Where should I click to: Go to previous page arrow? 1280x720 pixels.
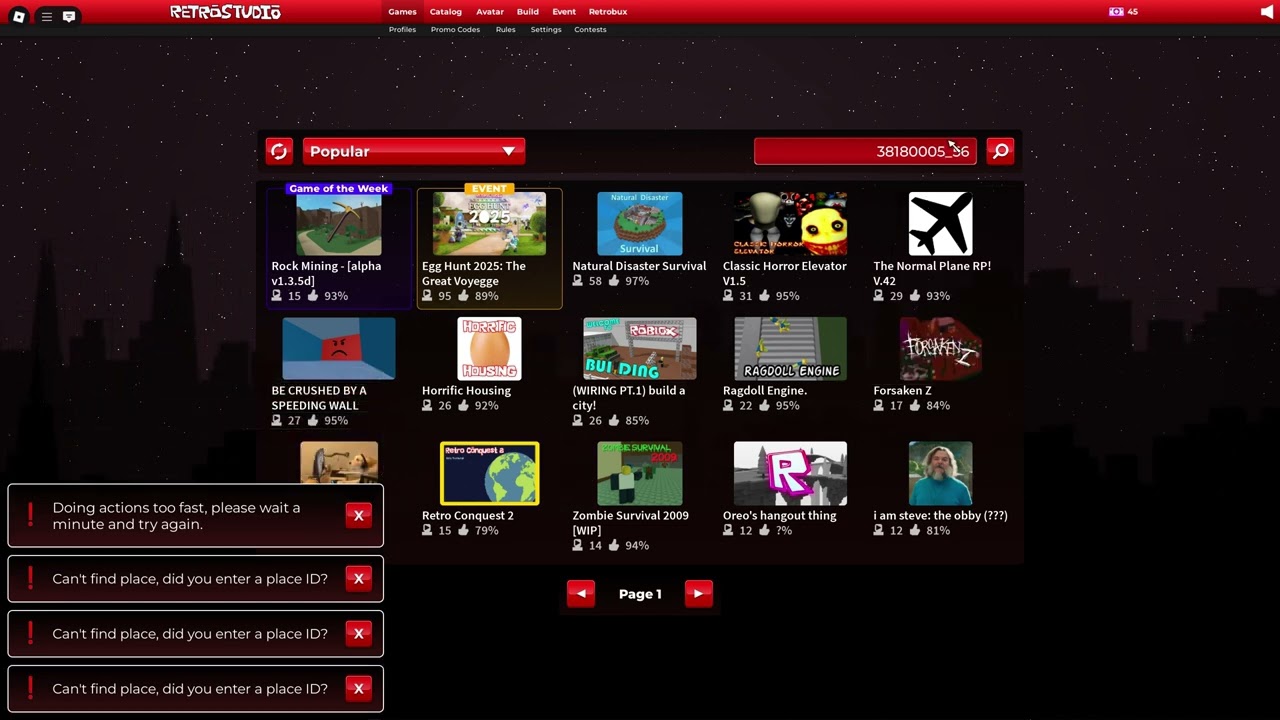[581, 594]
